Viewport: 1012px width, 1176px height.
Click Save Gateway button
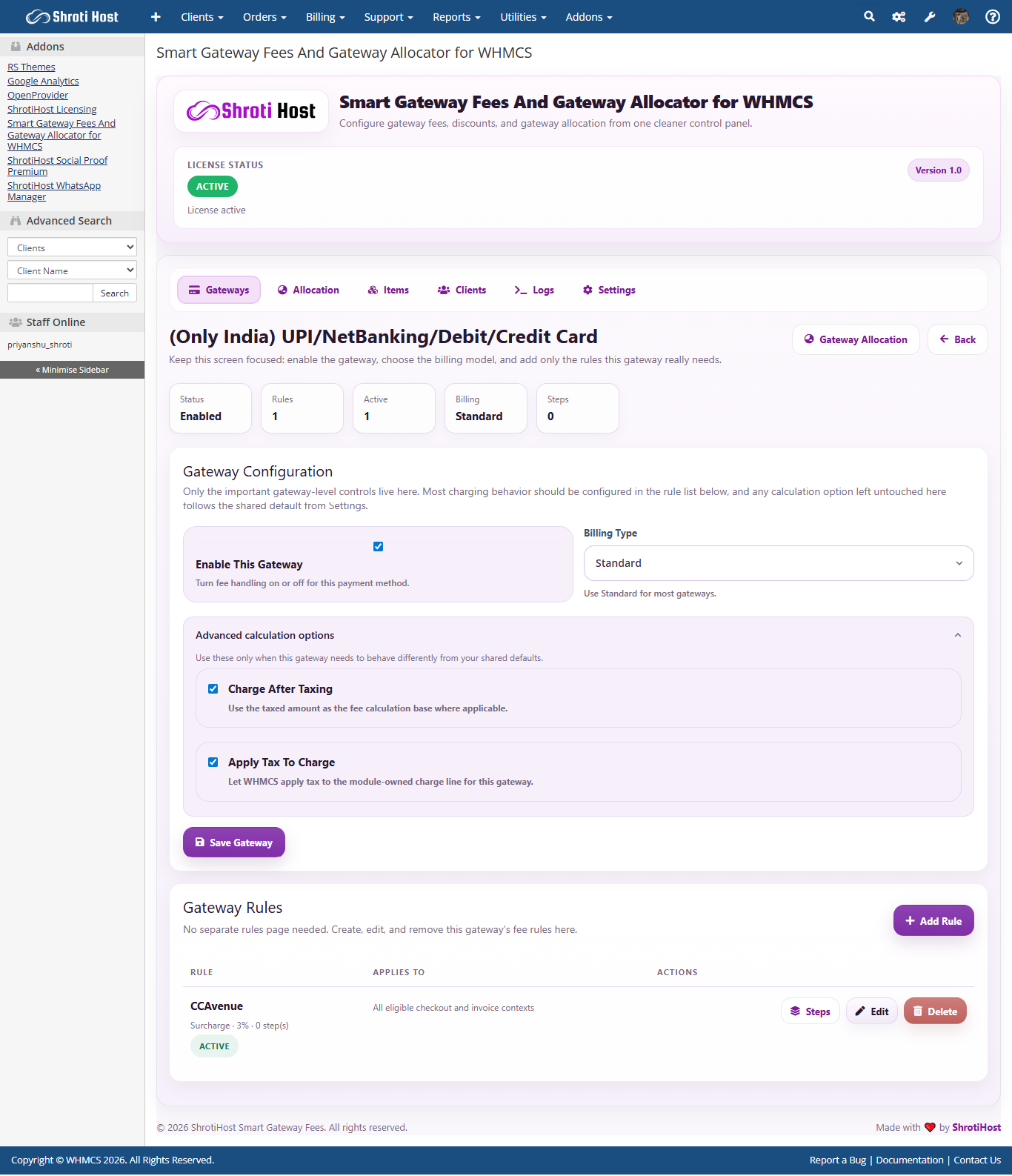pyautogui.click(x=234, y=842)
